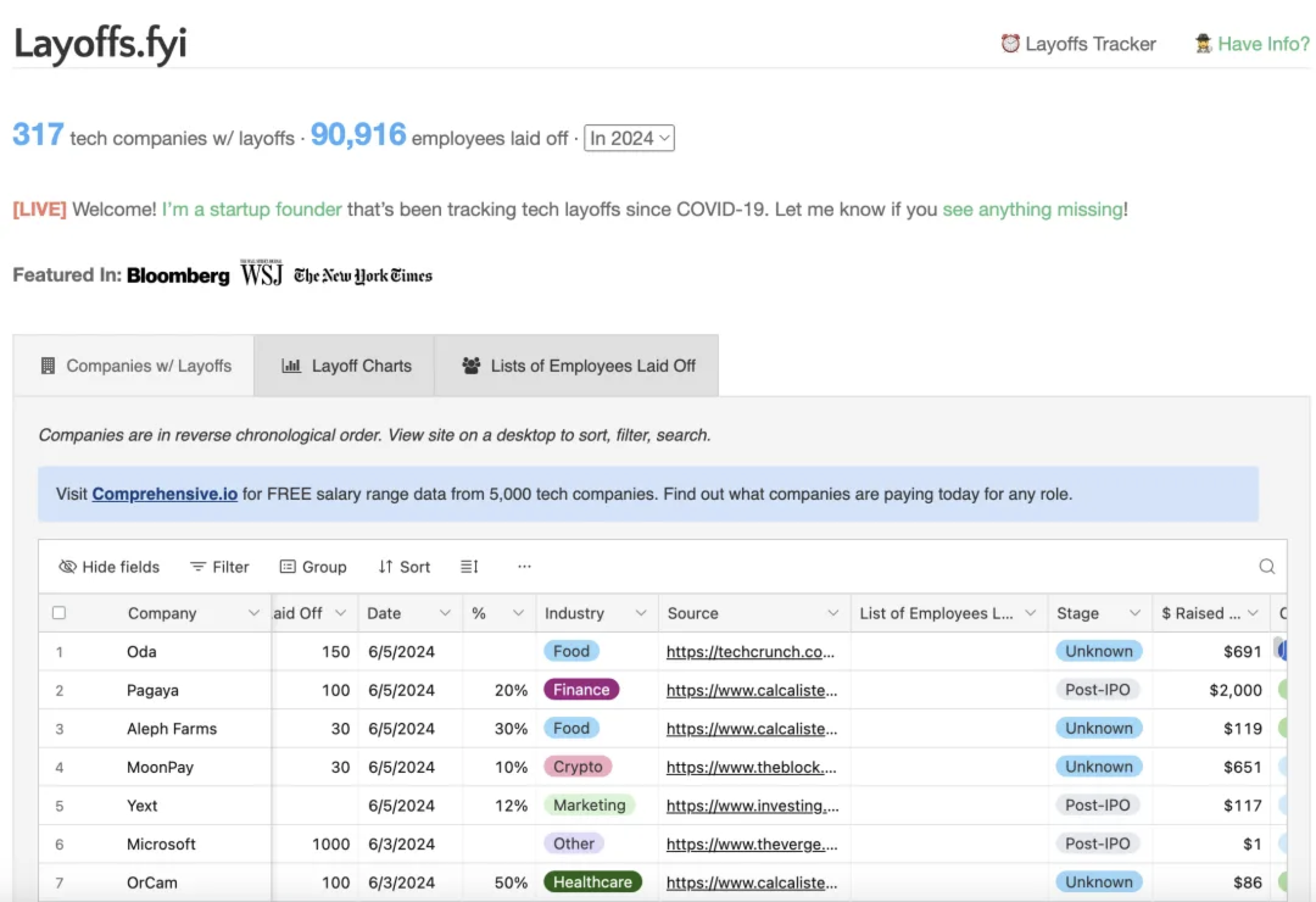The image size is (1316, 902).
Task: Open the more options ellipsis menu
Action: pos(525,567)
